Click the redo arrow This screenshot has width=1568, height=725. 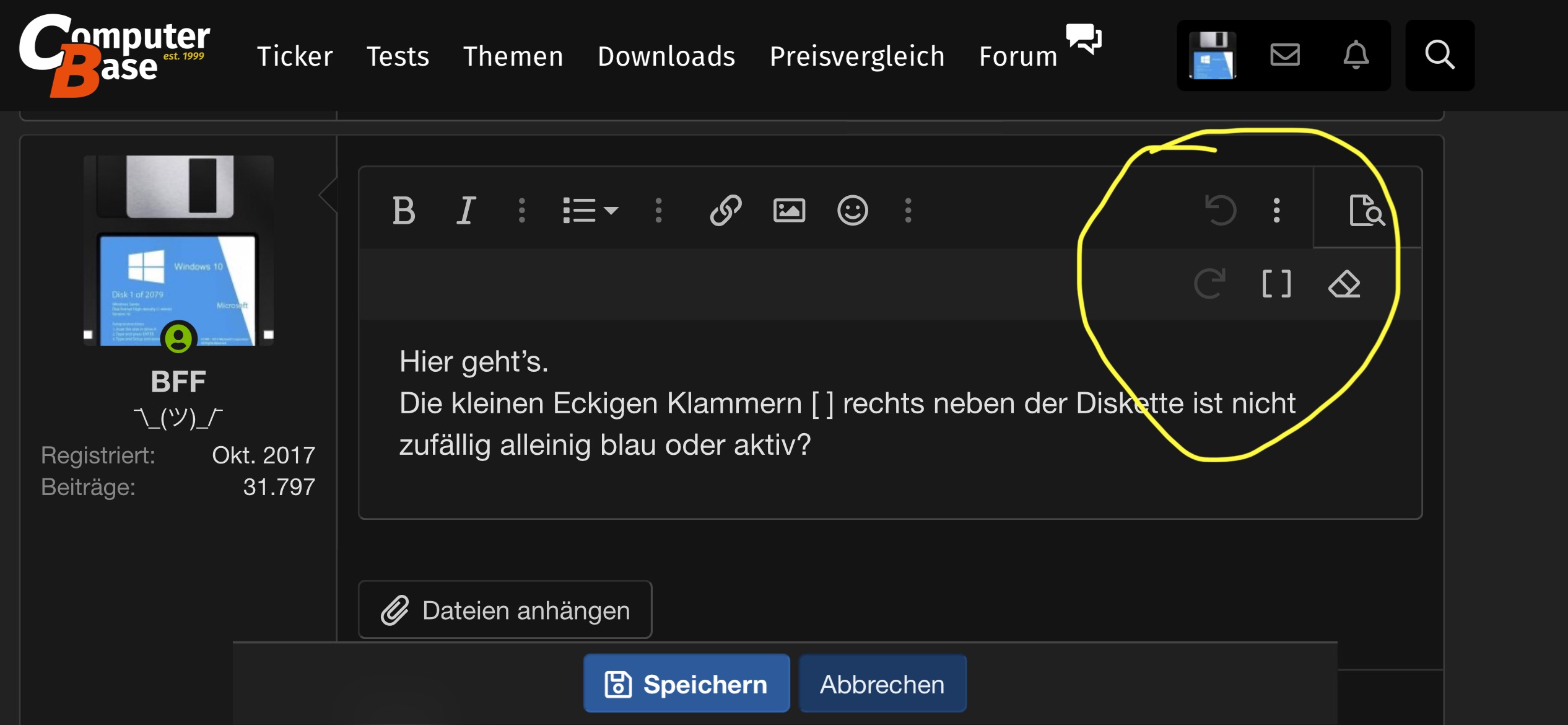click(1209, 284)
